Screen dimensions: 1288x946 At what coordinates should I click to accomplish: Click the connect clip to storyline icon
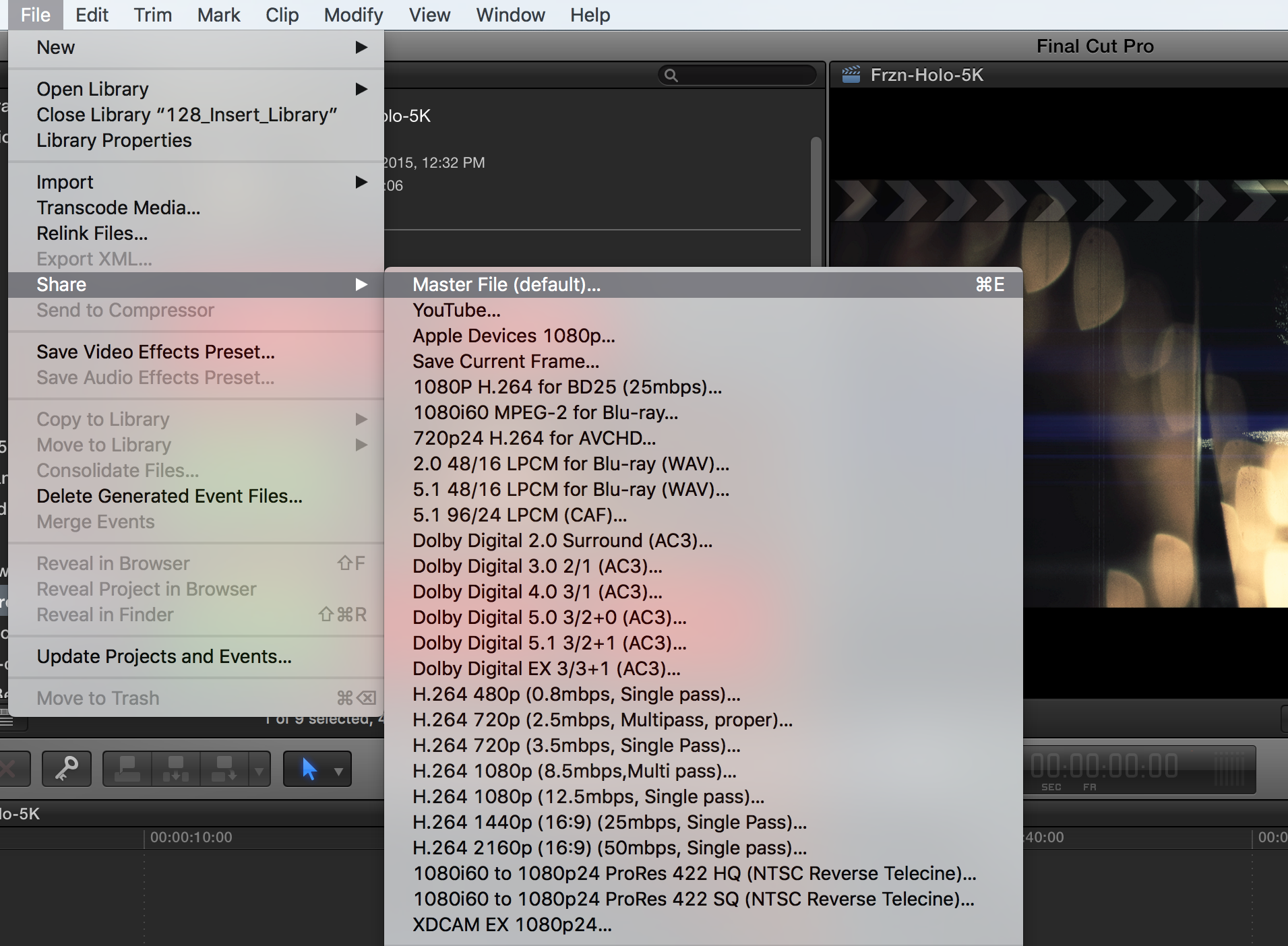click(127, 769)
